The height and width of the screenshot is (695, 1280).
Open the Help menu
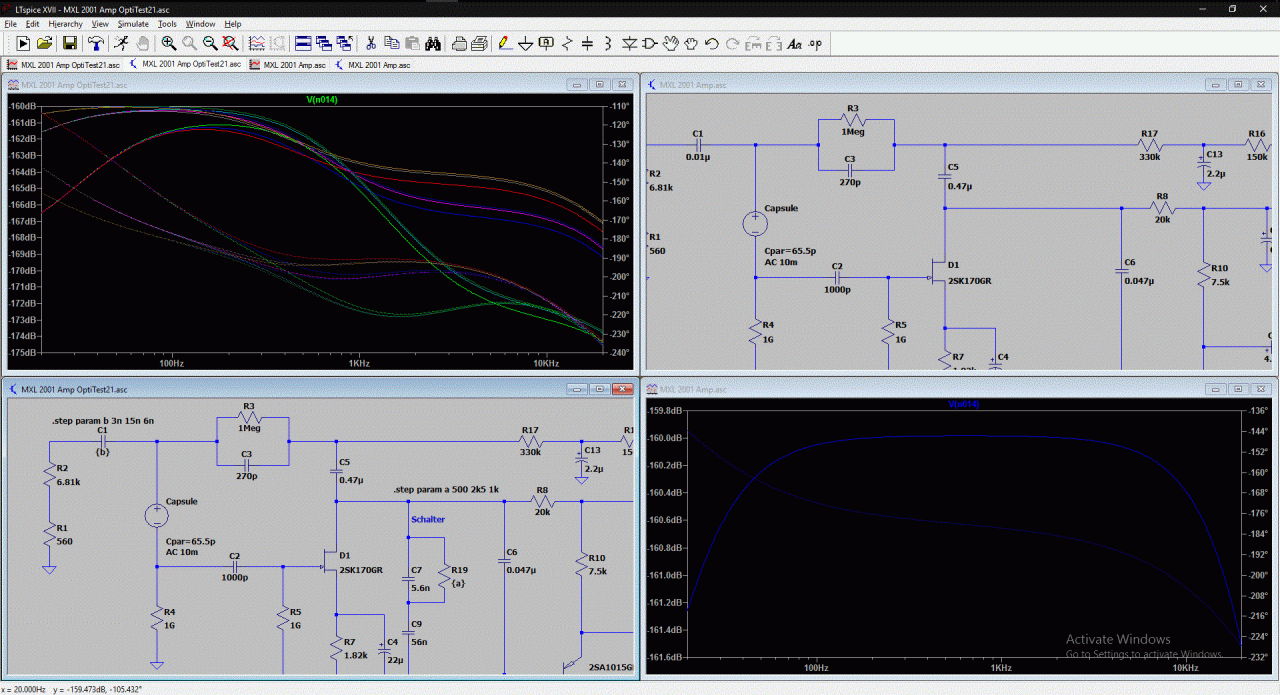point(233,23)
